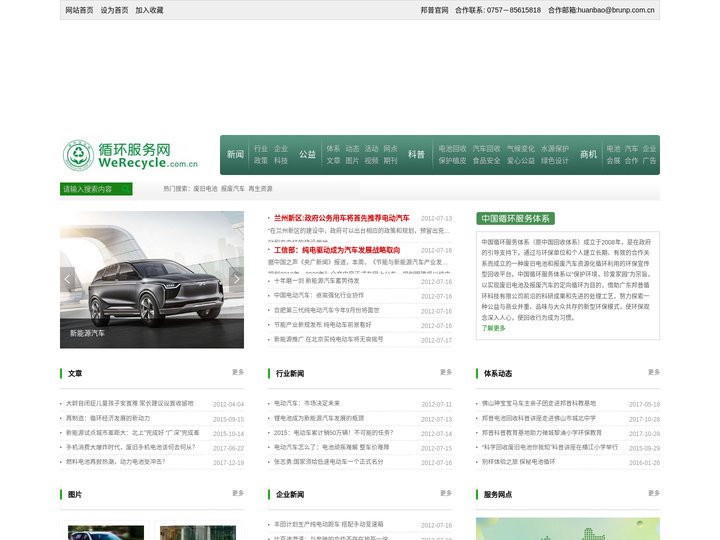This screenshot has width=720, height=540.
Task: Click 网站首页 link in top bar
Action: click(79, 10)
